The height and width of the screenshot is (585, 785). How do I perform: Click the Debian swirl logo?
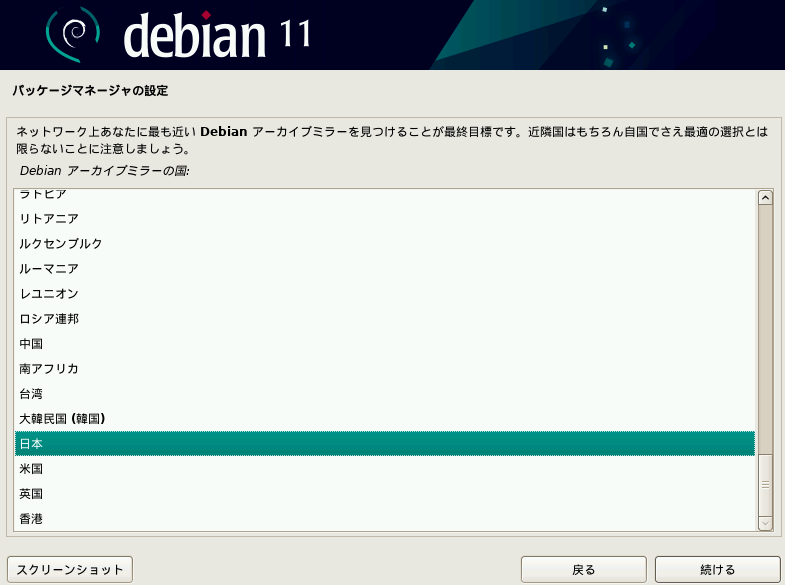click(x=73, y=34)
